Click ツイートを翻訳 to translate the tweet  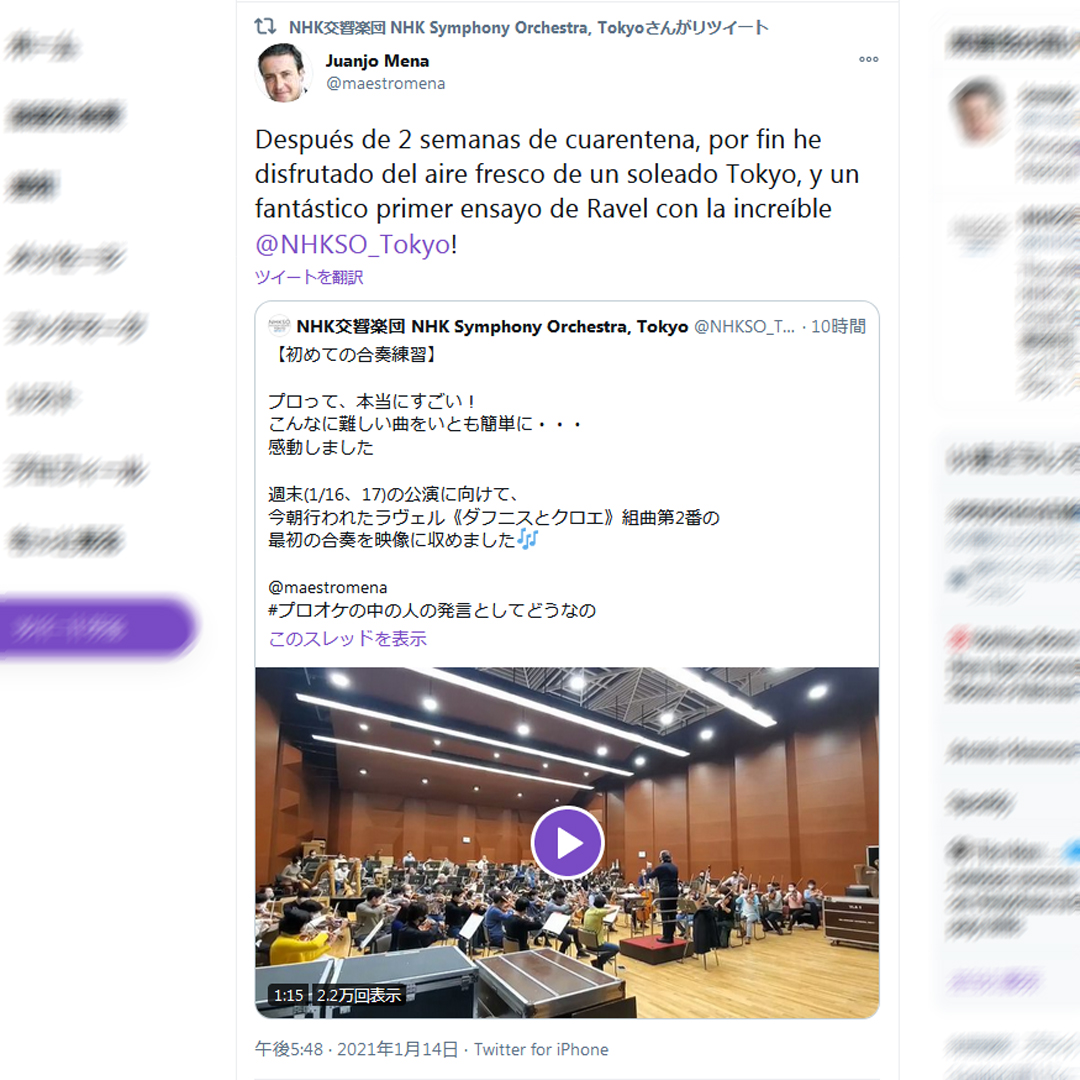click(309, 277)
